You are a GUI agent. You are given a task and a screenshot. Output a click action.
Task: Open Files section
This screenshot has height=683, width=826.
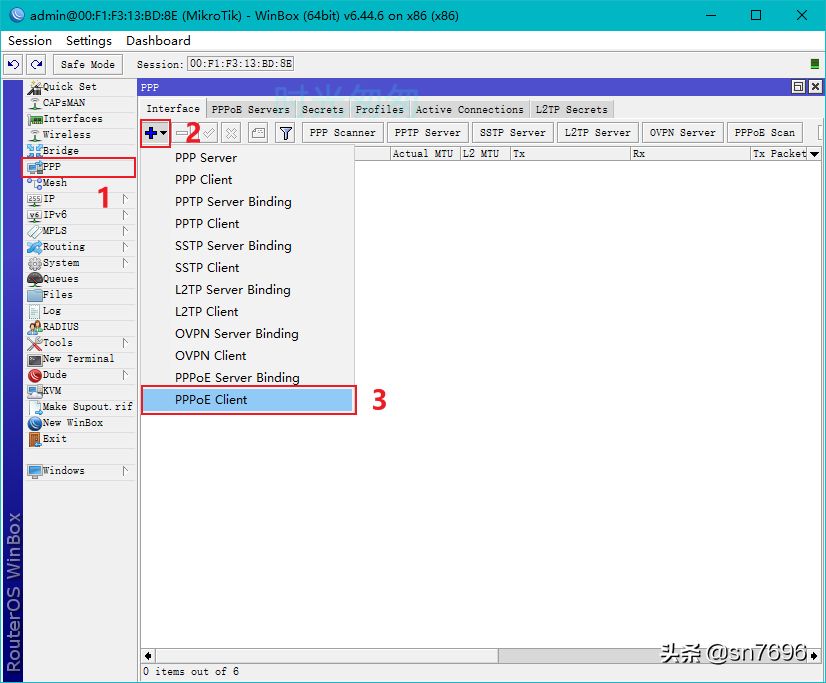pos(80,295)
